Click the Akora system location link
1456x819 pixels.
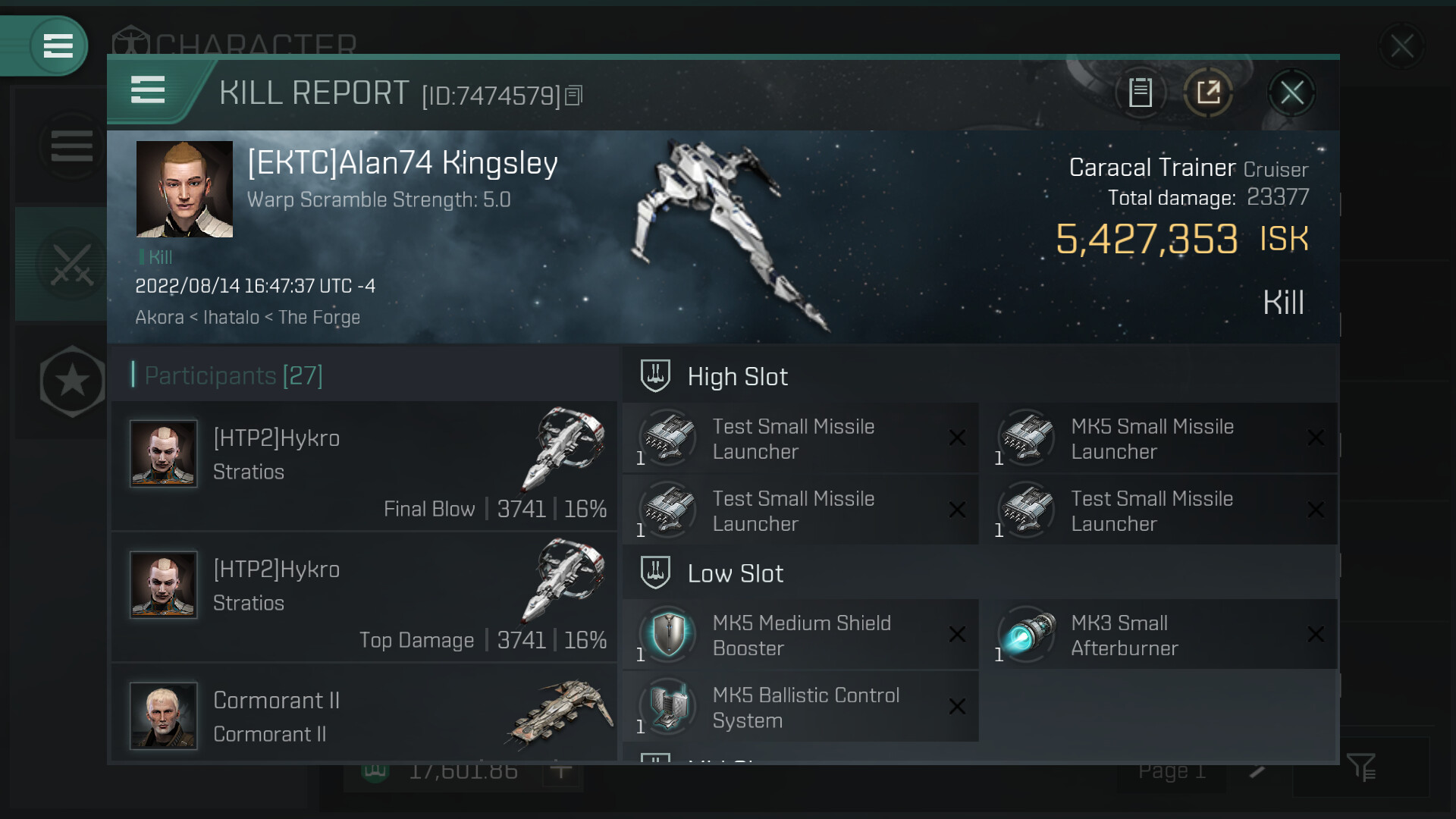pyautogui.click(x=159, y=317)
